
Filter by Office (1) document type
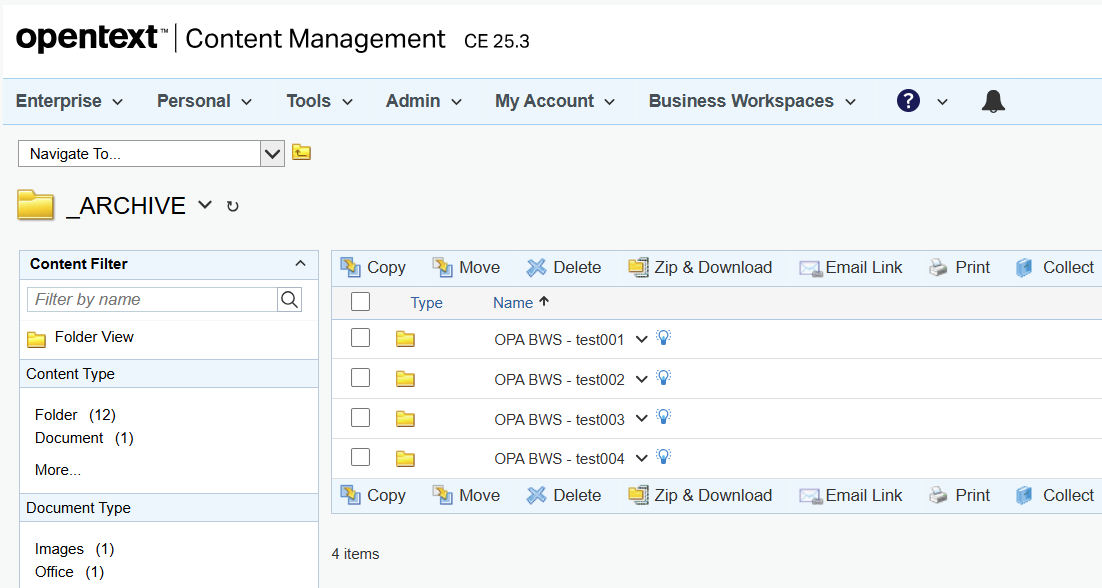[x=70, y=572]
